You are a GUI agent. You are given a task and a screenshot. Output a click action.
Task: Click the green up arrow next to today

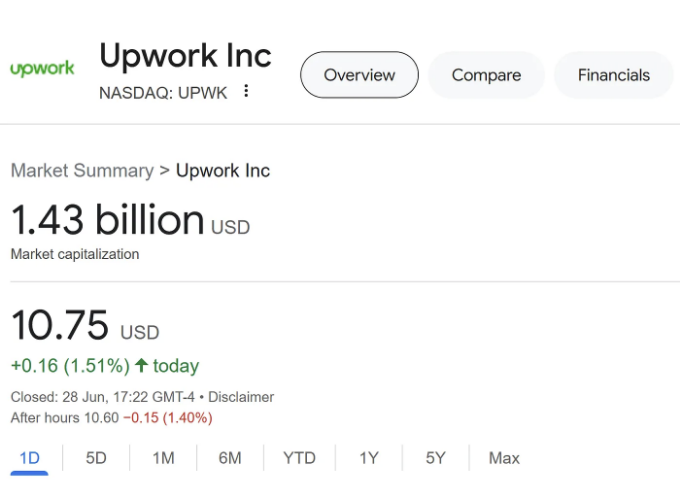[x=141, y=365]
